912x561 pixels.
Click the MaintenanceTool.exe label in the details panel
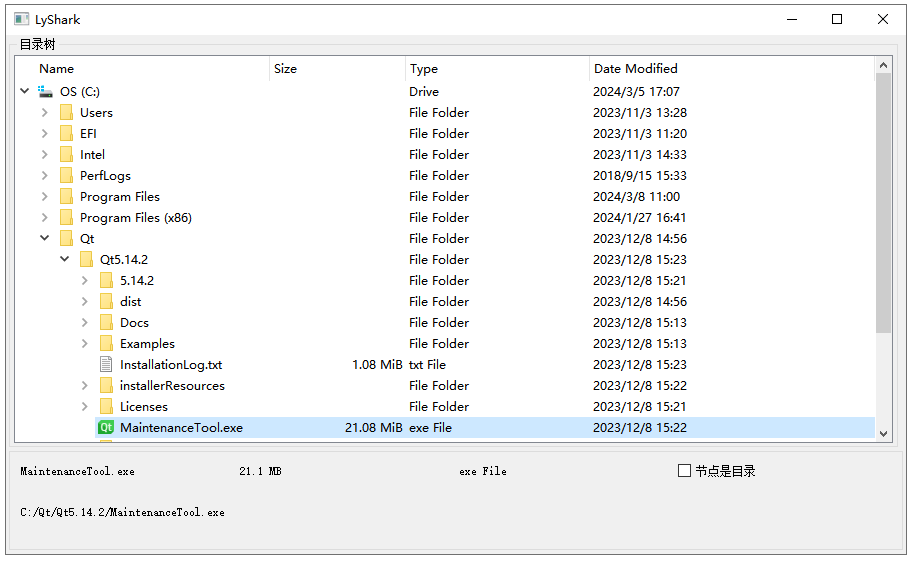(x=77, y=471)
